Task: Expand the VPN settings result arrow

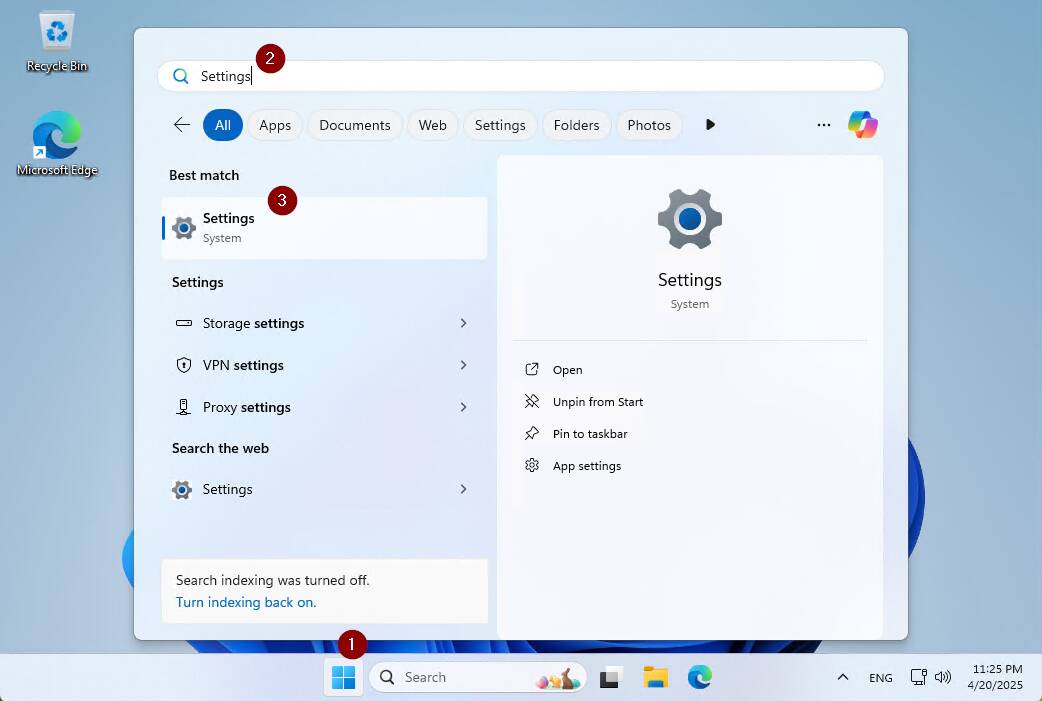Action: pos(463,365)
